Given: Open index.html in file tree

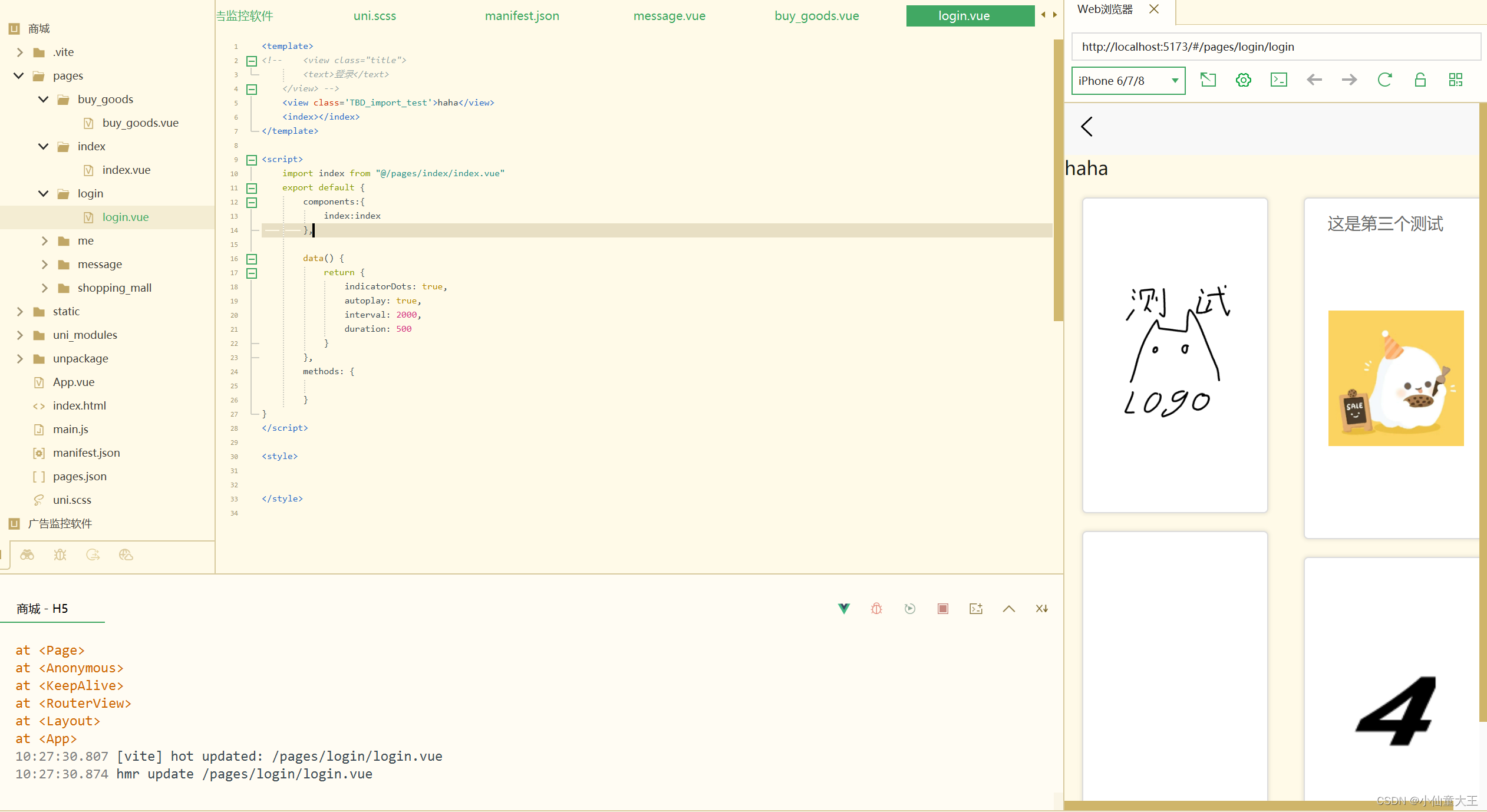Looking at the screenshot, I should [80, 405].
